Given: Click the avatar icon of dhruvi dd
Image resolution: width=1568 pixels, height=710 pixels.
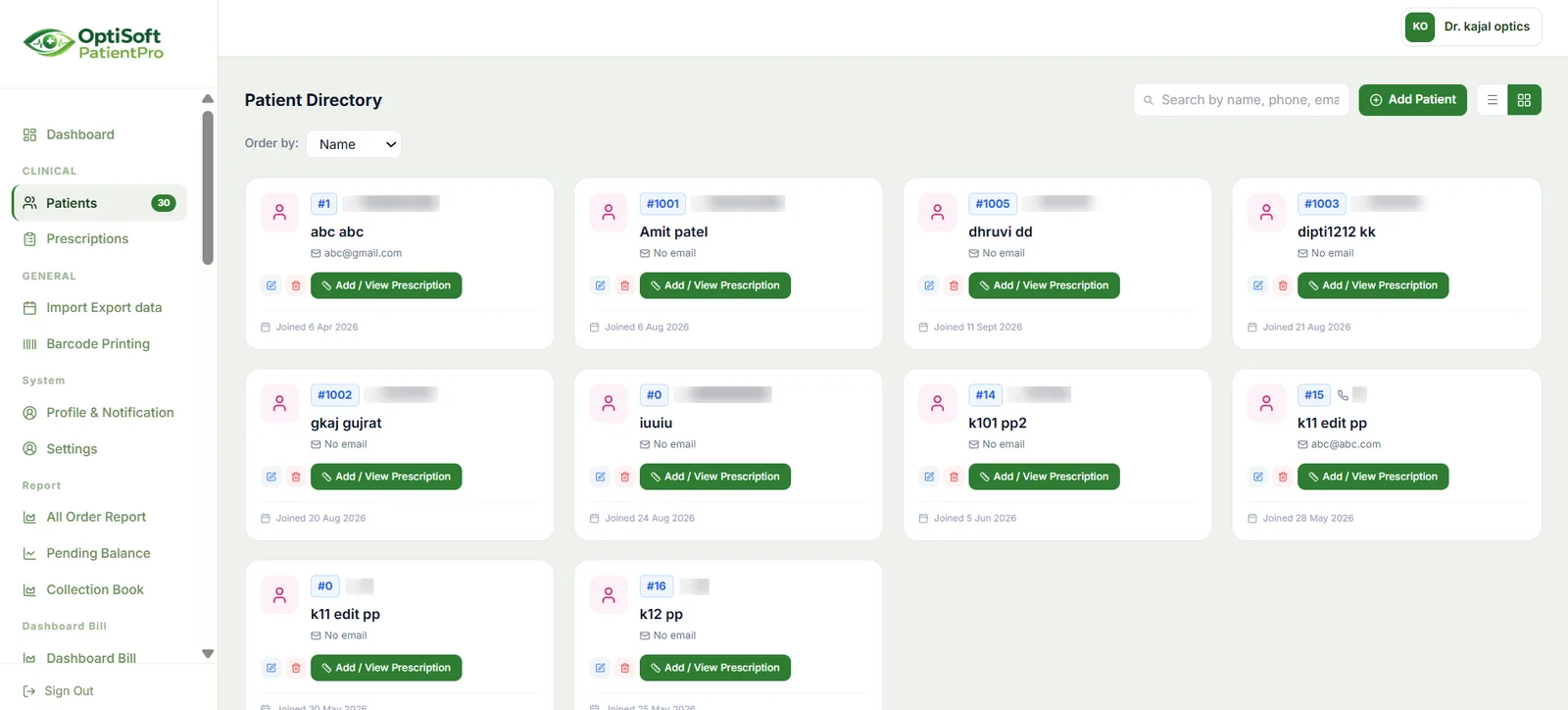Looking at the screenshot, I should tap(938, 212).
